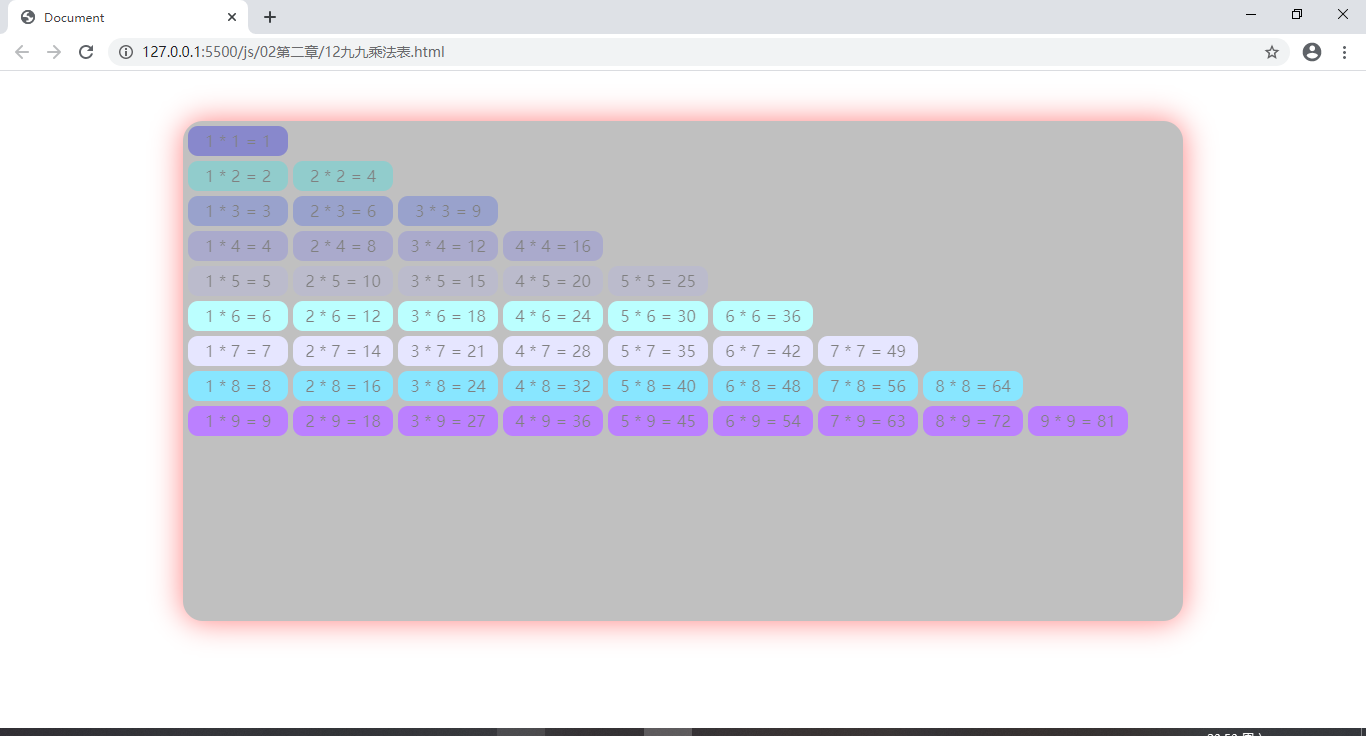Click the cell "4 * 8 = 32"

point(553,386)
